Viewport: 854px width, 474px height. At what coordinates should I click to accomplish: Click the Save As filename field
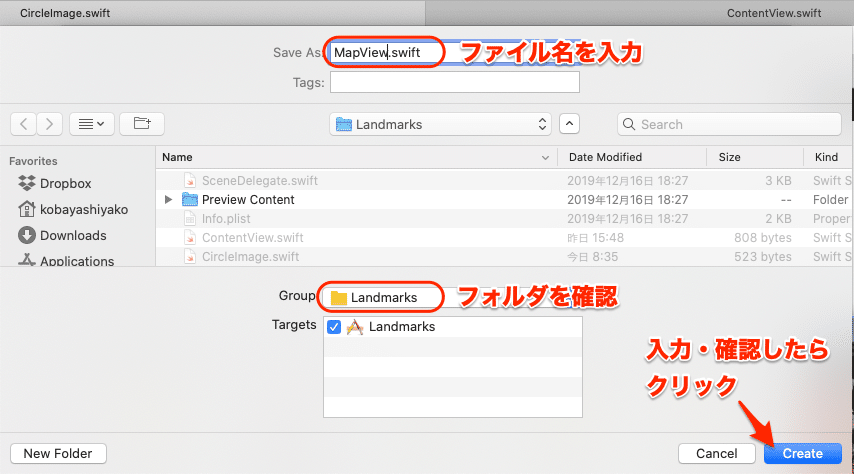click(454, 52)
